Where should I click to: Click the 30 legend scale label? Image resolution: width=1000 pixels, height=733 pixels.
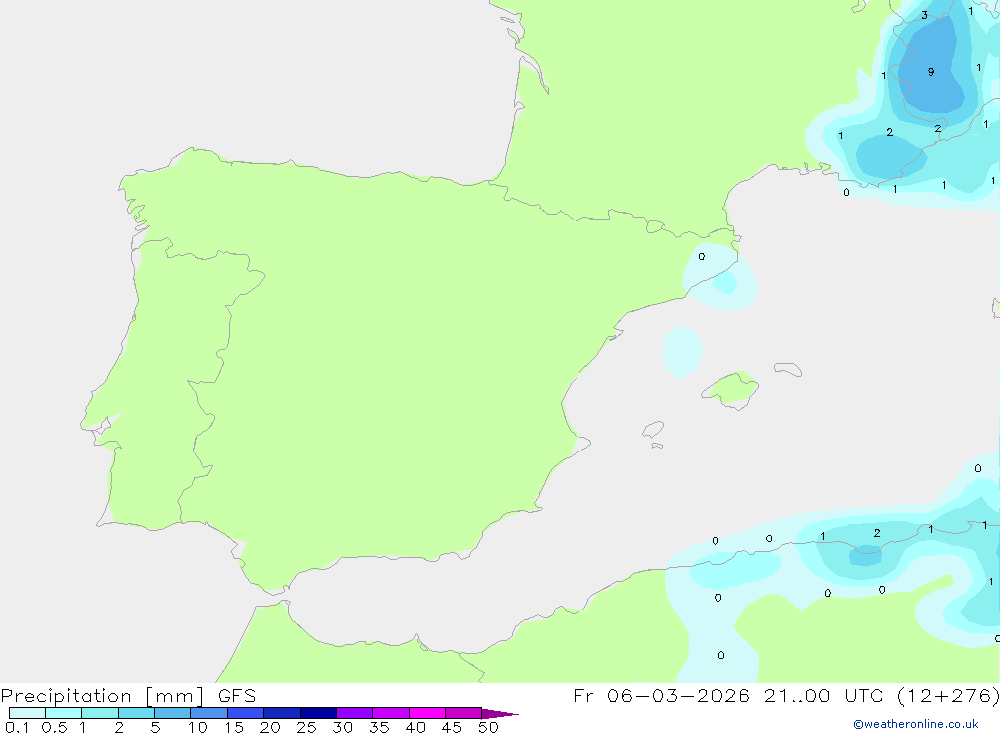tap(342, 727)
